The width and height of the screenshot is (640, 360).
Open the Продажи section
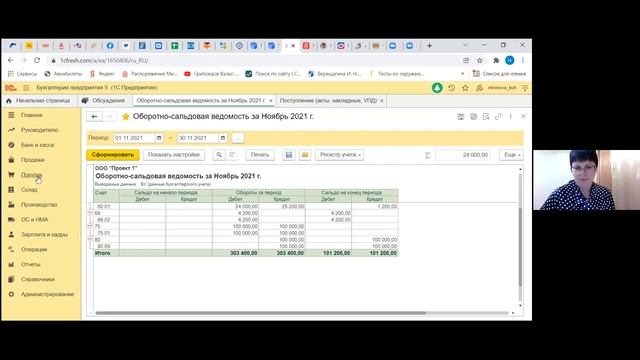(x=33, y=160)
